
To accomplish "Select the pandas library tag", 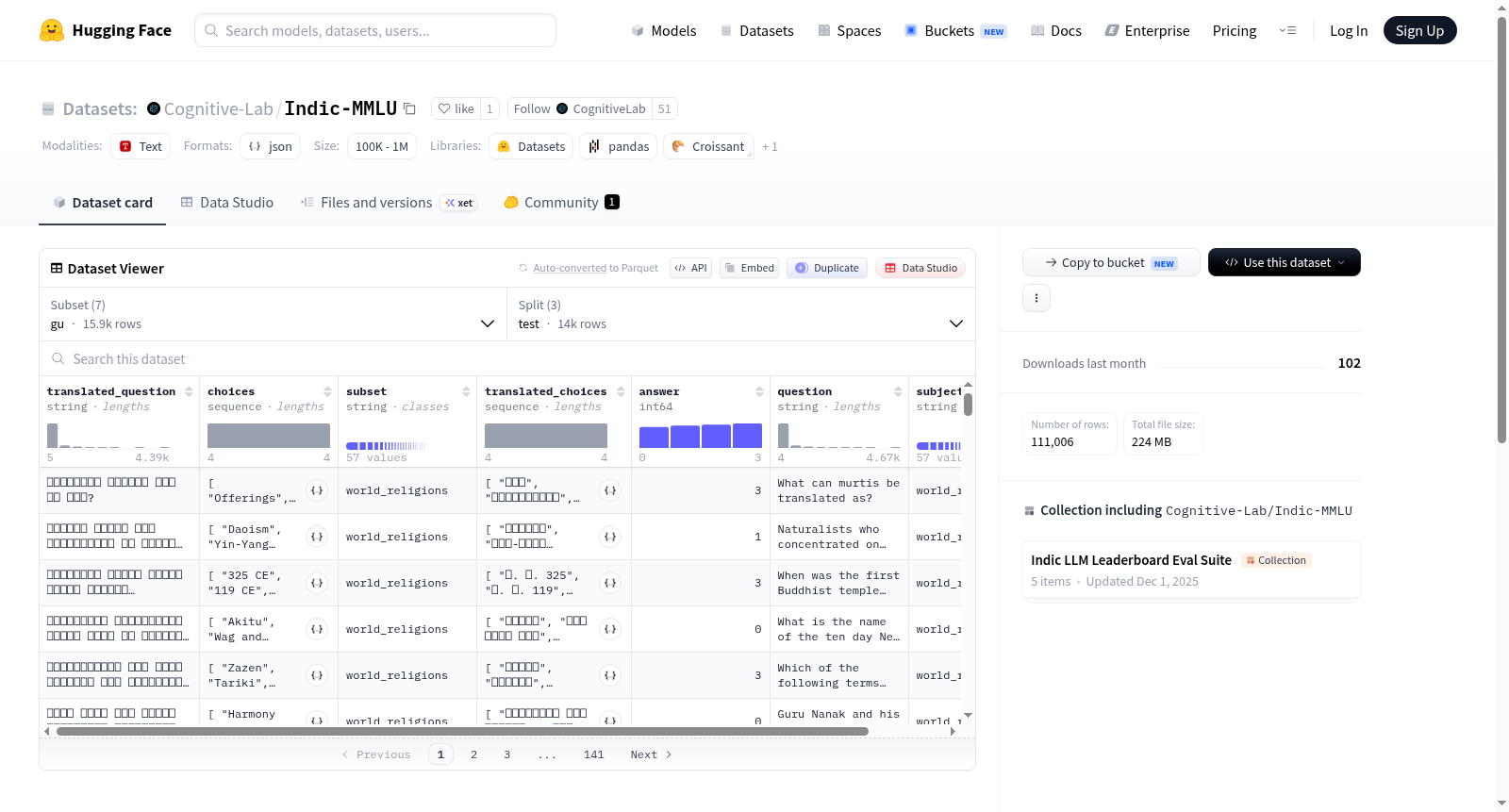I will (x=619, y=146).
